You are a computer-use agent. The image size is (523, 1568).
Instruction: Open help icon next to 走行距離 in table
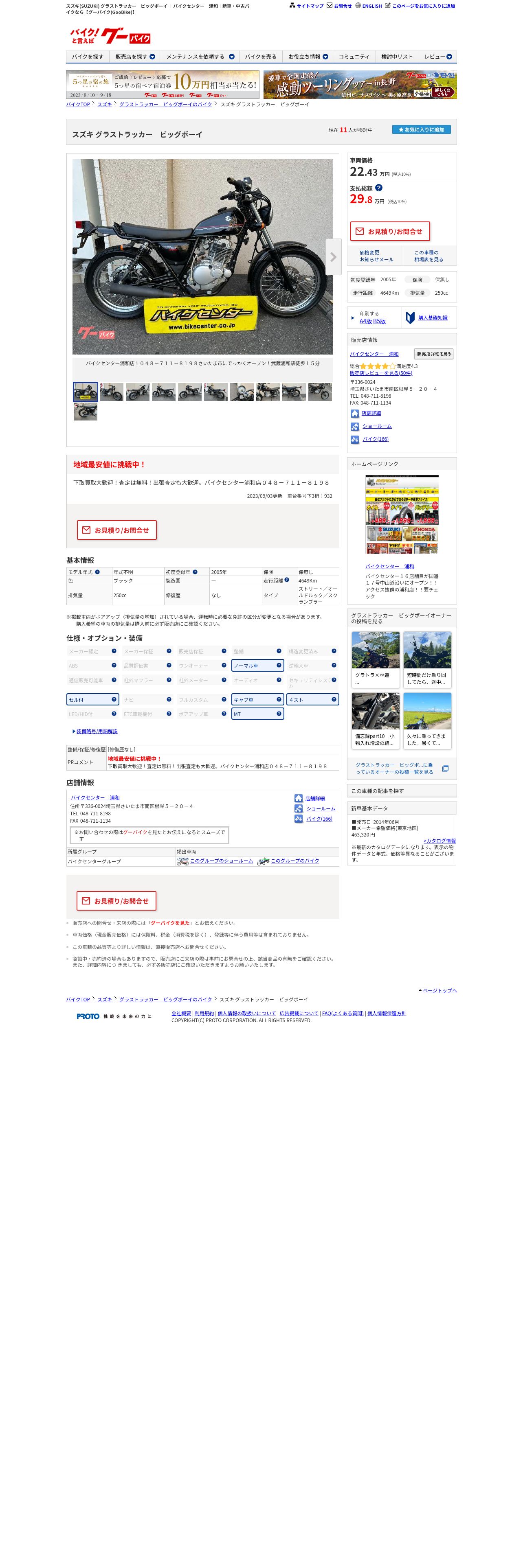click(287, 580)
